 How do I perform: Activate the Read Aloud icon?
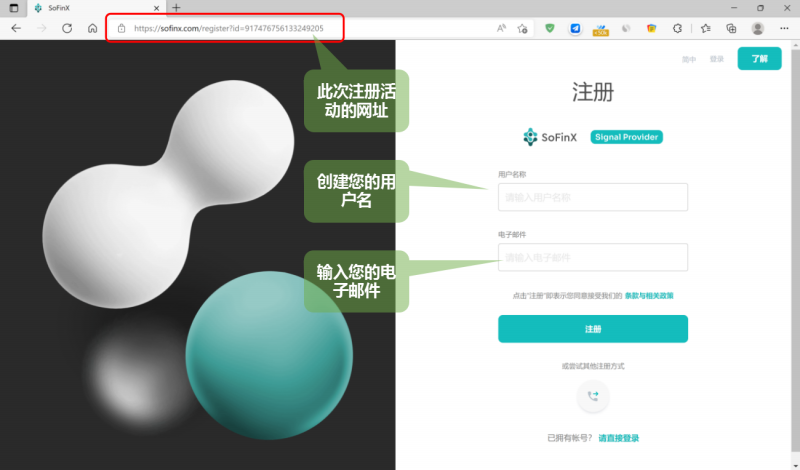[501, 29]
